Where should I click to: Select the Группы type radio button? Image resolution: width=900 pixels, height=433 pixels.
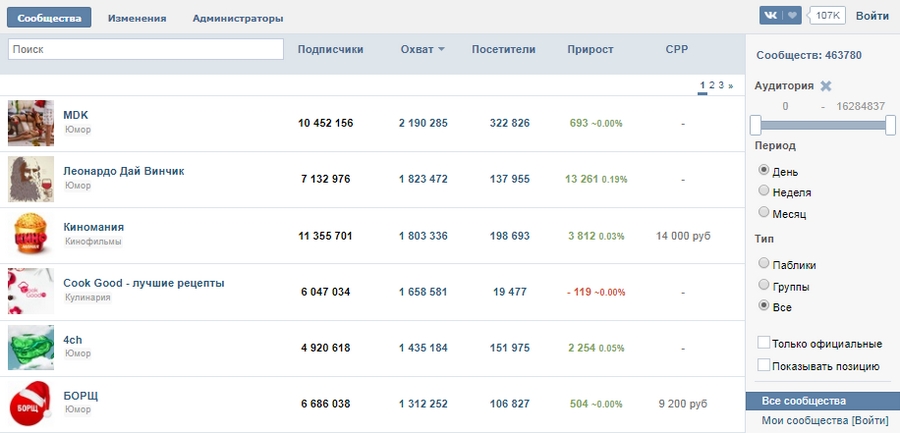(763, 284)
